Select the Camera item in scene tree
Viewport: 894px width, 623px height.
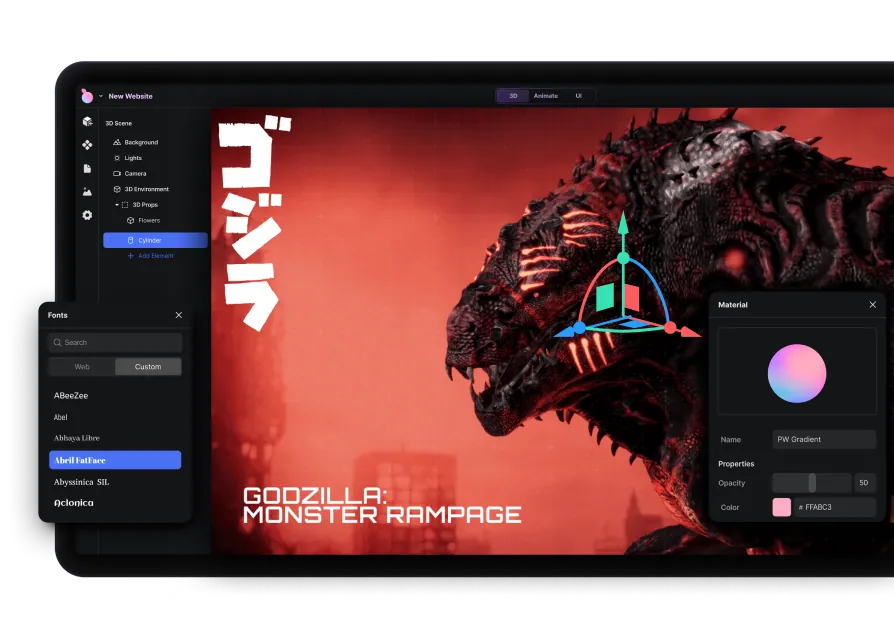135,174
